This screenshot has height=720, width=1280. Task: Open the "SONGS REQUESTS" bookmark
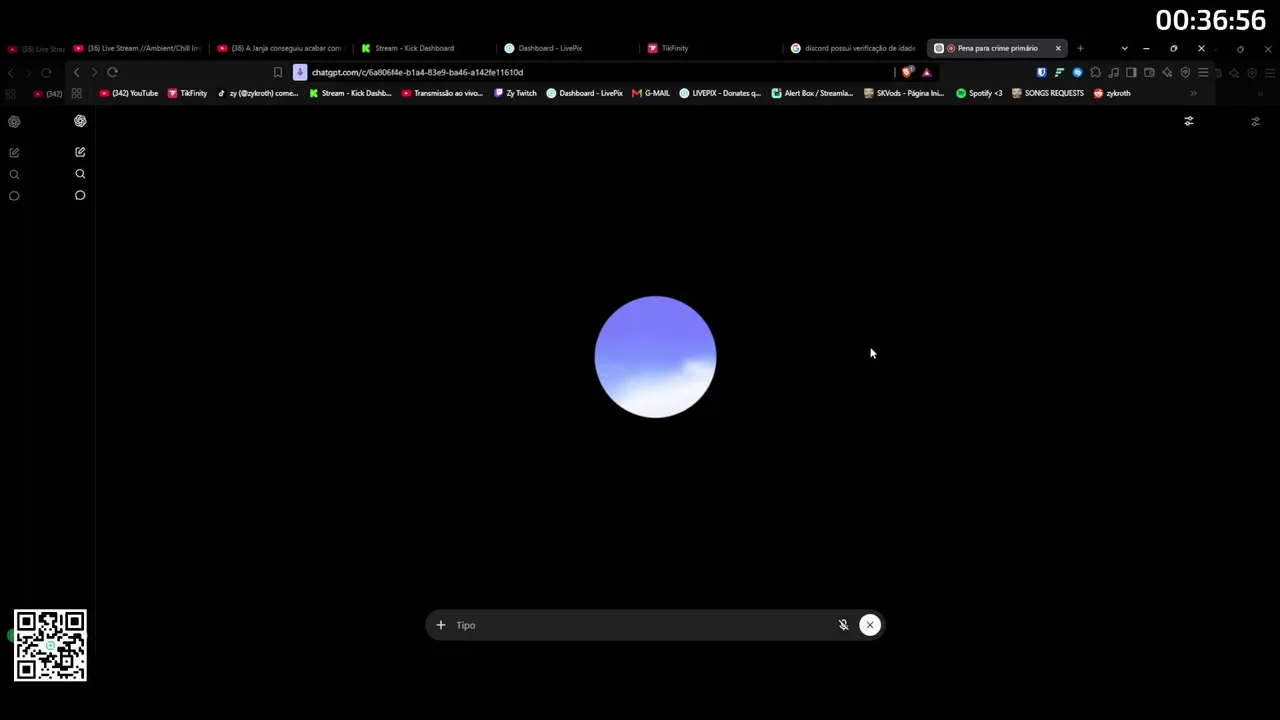coord(1047,93)
